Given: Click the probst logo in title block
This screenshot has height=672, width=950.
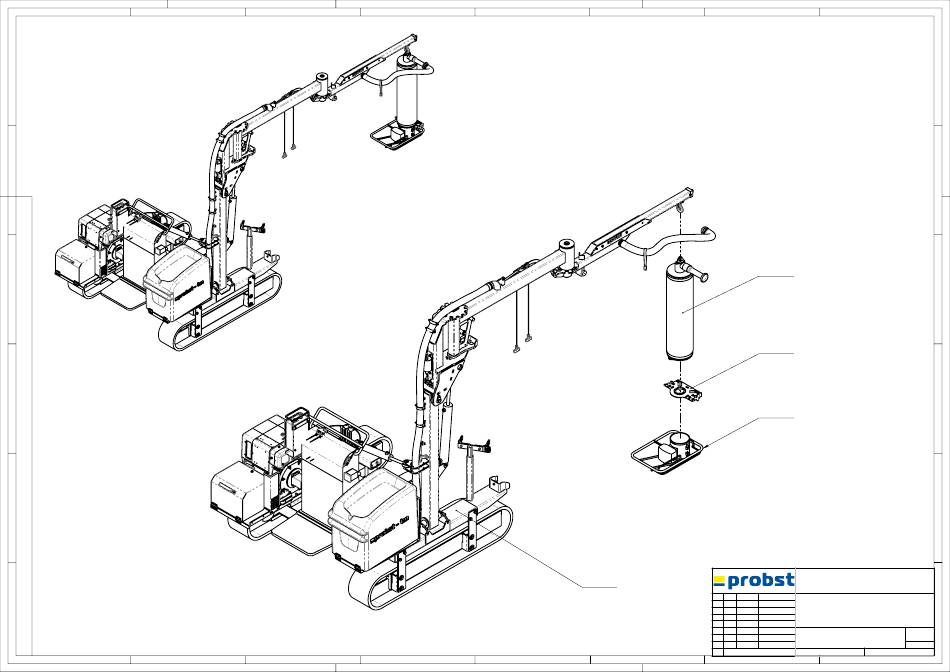Looking at the screenshot, I should point(754,581).
